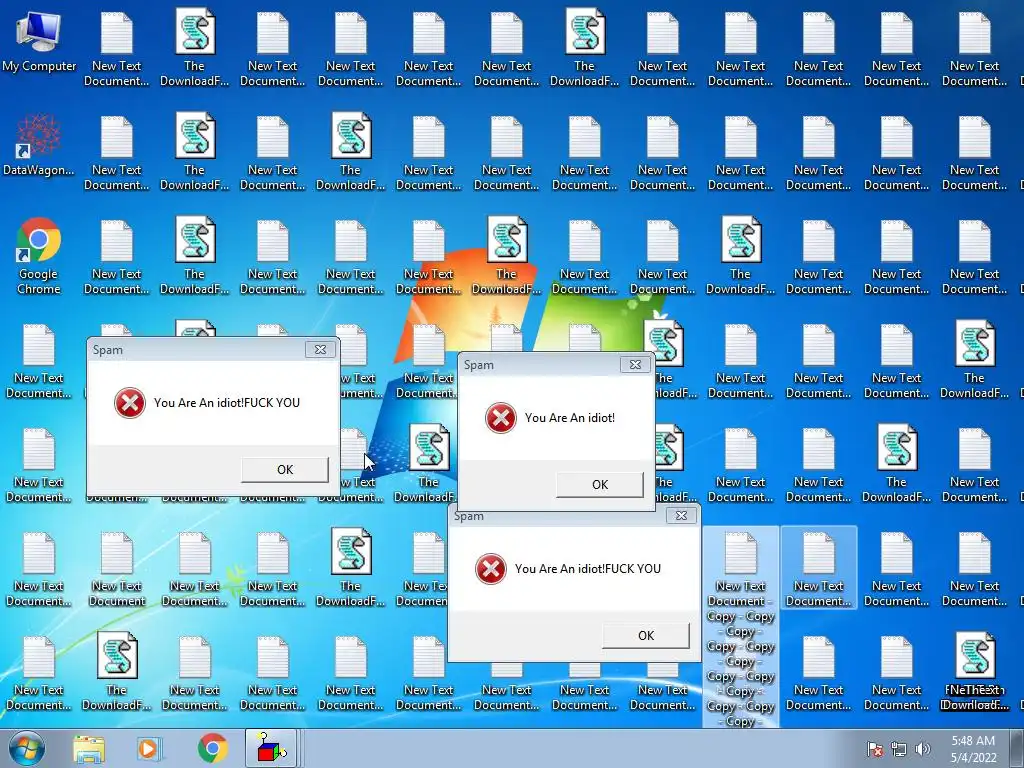Open the volume speaker tray icon
Viewport: 1024px width, 768px height.
pyautogui.click(x=923, y=749)
